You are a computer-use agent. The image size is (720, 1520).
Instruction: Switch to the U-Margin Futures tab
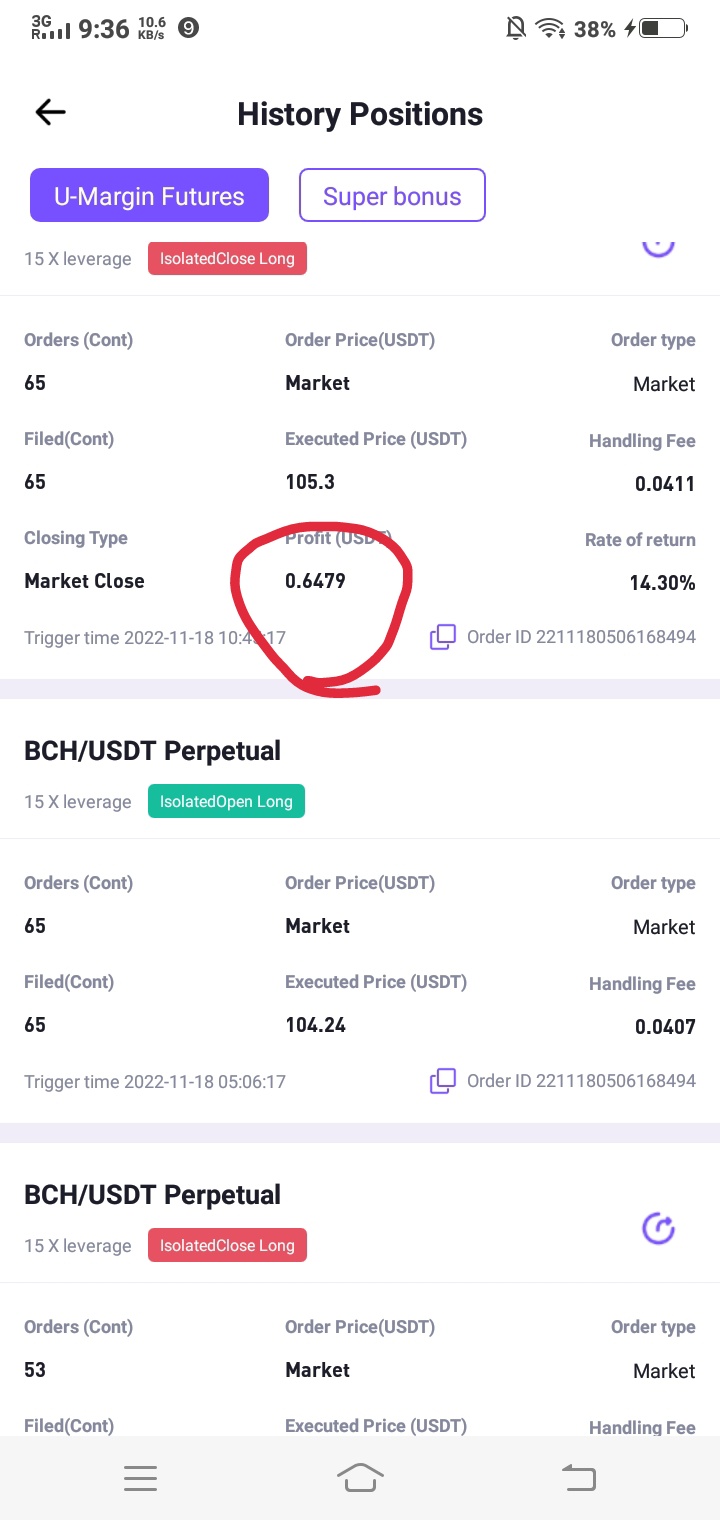[149, 195]
